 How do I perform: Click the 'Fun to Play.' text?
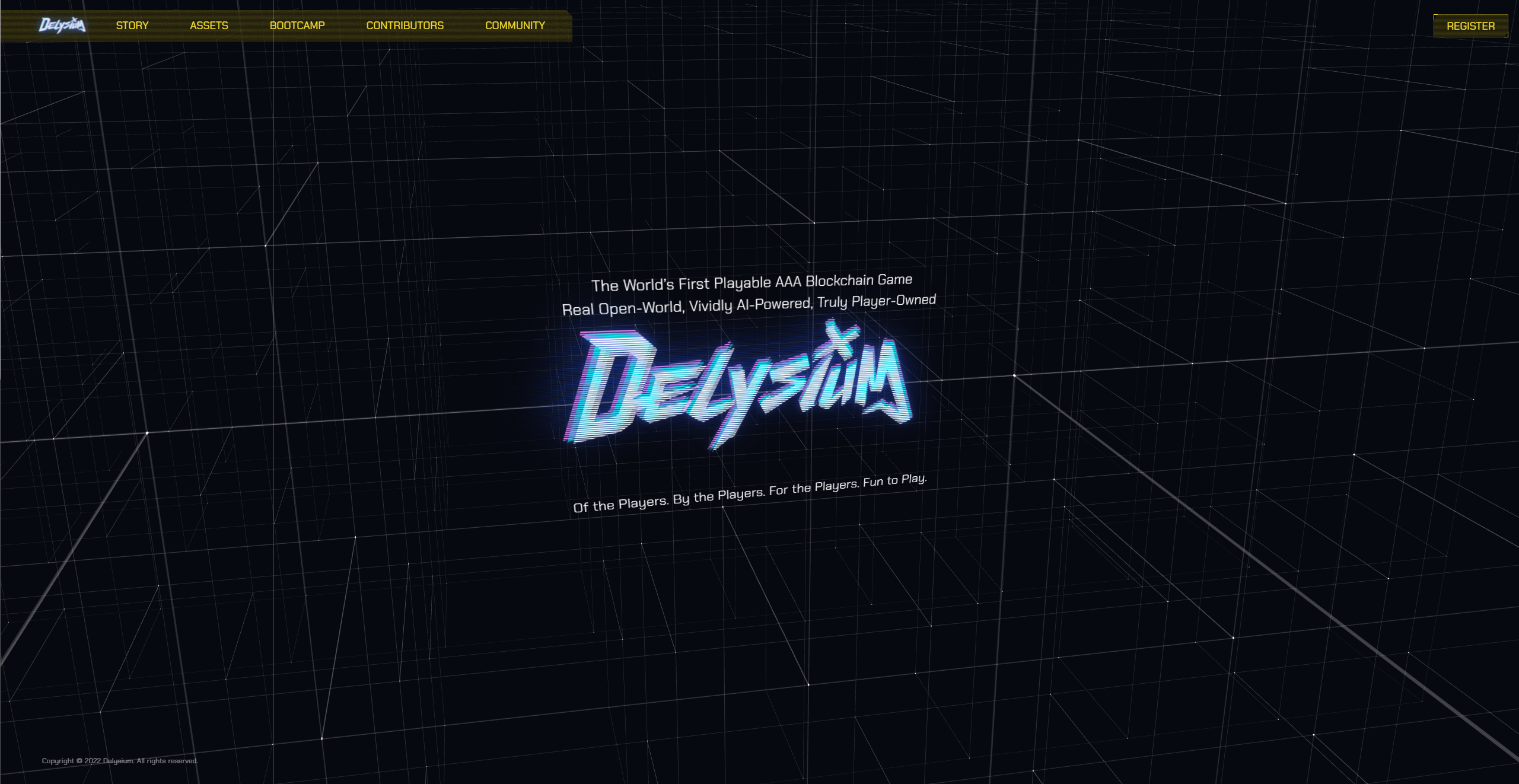[894, 480]
